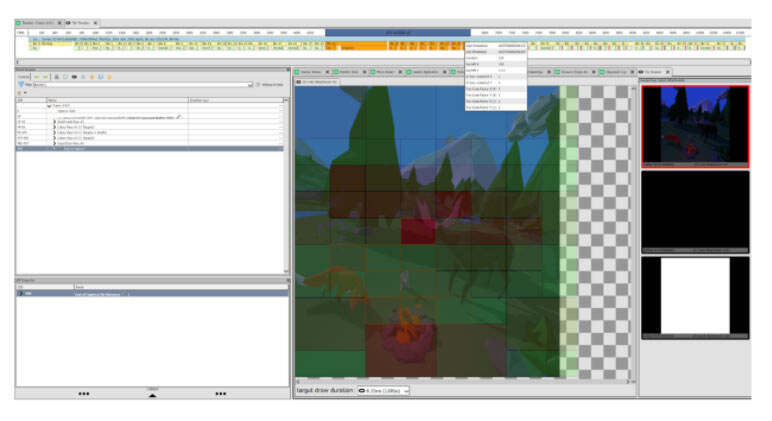772x421 pixels.
Task: Click the black up-arrow at the panel bottom
Action: click(x=152, y=395)
